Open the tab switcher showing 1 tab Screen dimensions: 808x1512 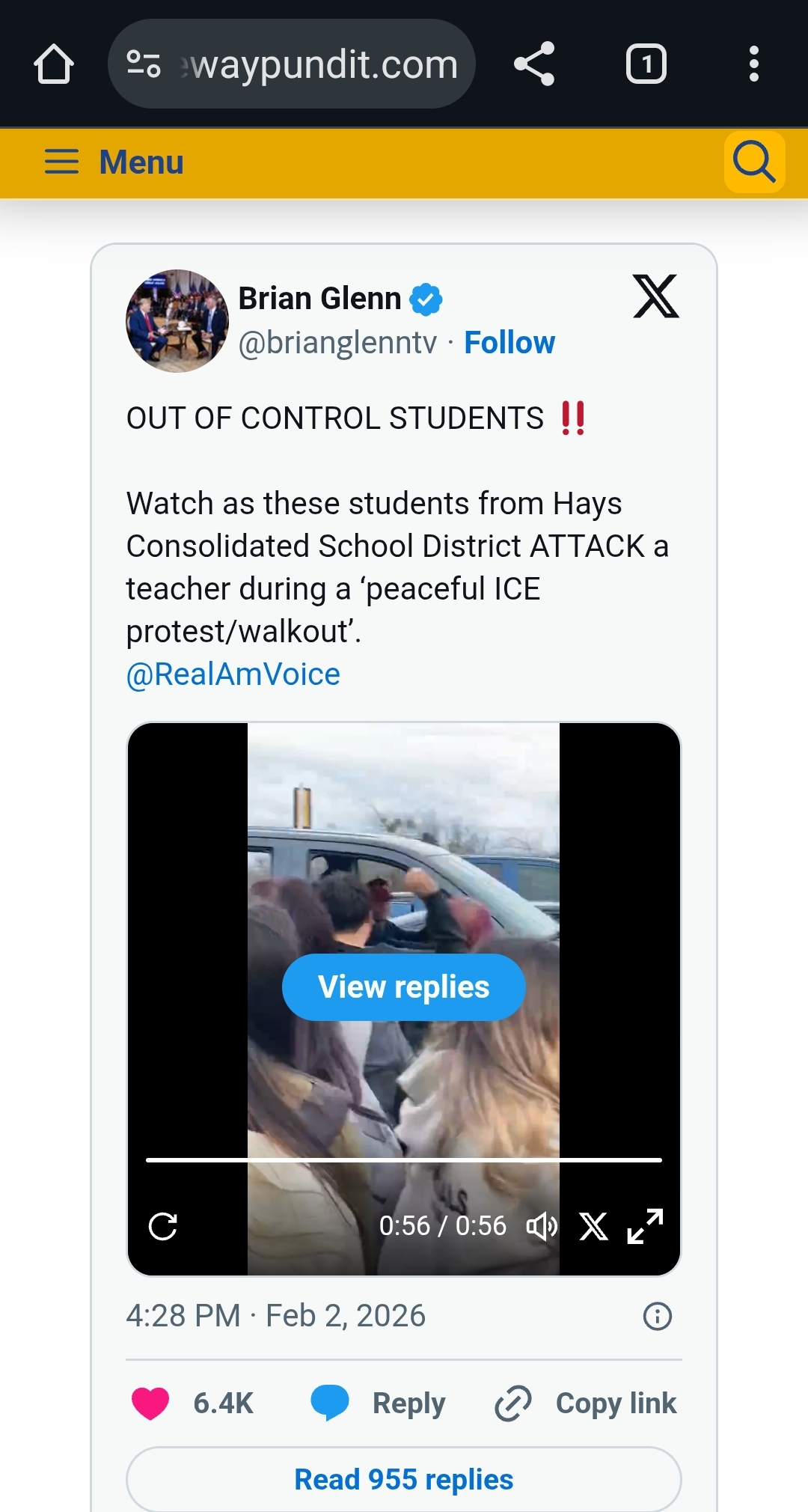(646, 64)
